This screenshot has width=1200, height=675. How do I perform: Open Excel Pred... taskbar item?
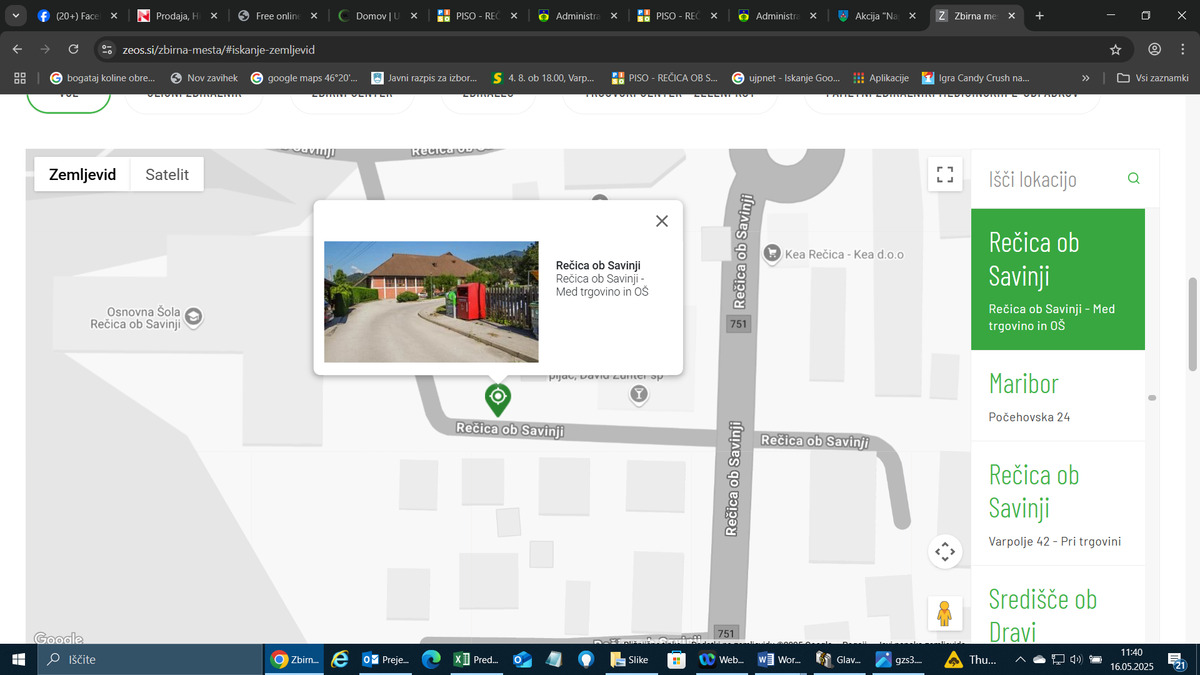476,659
